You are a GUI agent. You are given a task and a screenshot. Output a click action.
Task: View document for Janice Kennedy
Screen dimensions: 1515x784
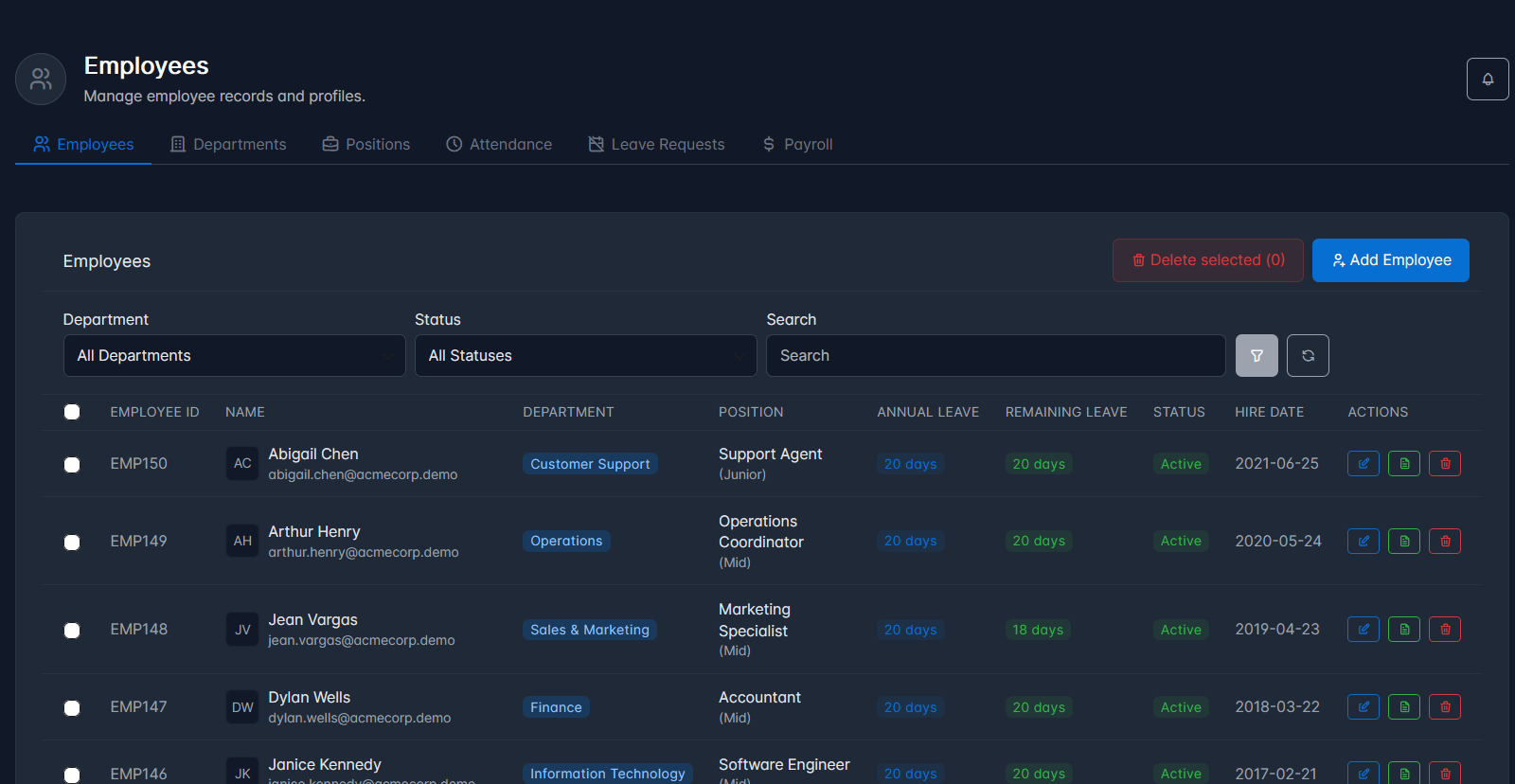point(1404,773)
